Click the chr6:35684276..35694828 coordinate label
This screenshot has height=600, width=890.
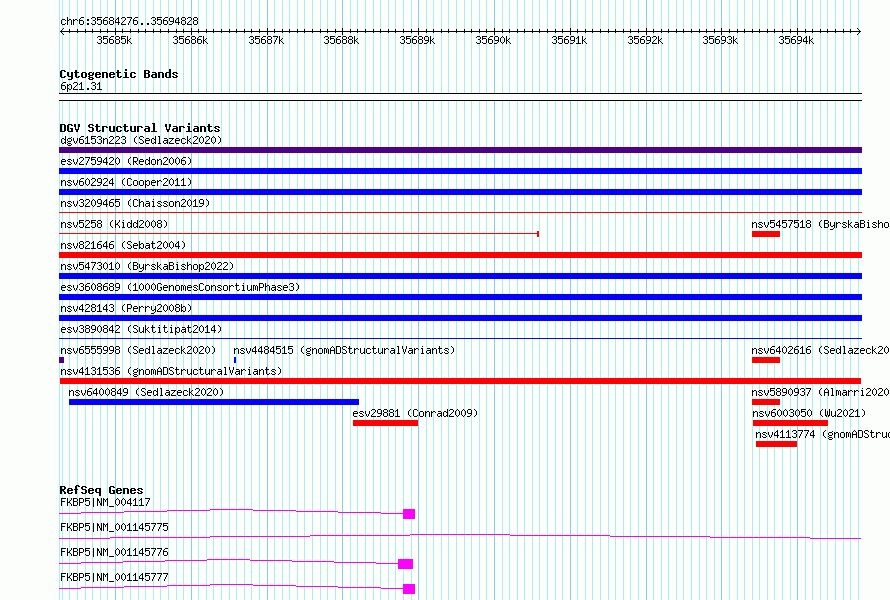[x=129, y=22]
